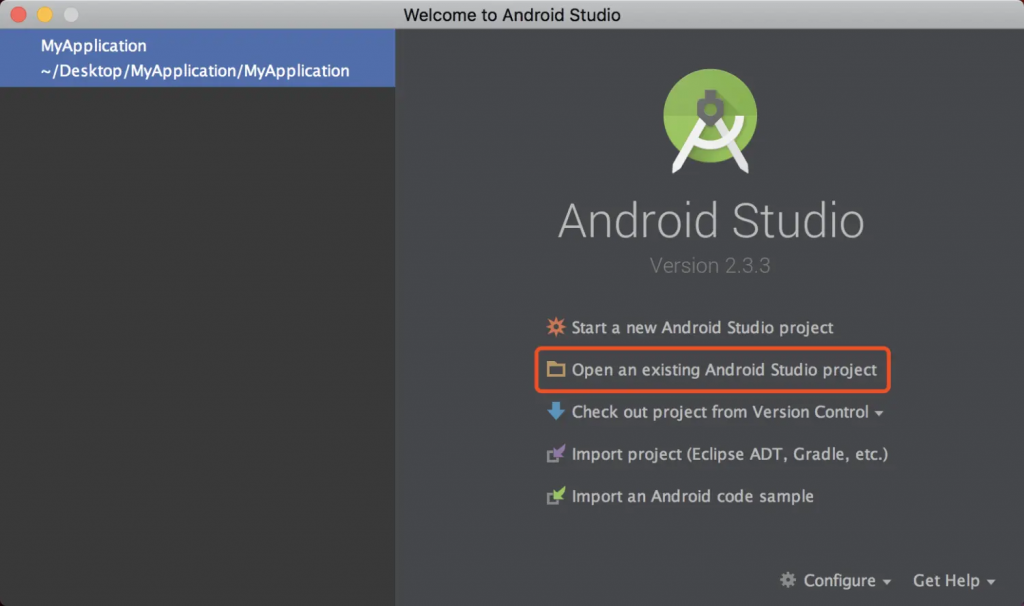Click the Import Android code sample icon
The width and height of the screenshot is (1024, 606).
tap(556, 496)
